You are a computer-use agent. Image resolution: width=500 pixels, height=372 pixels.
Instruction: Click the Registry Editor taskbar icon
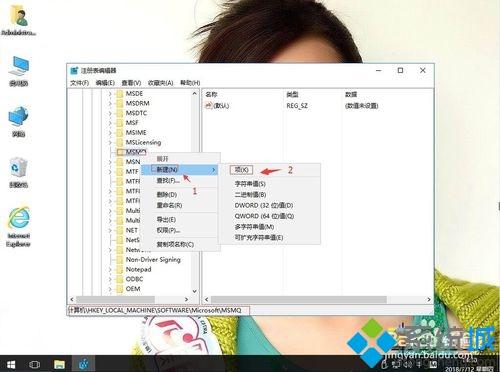84,364
